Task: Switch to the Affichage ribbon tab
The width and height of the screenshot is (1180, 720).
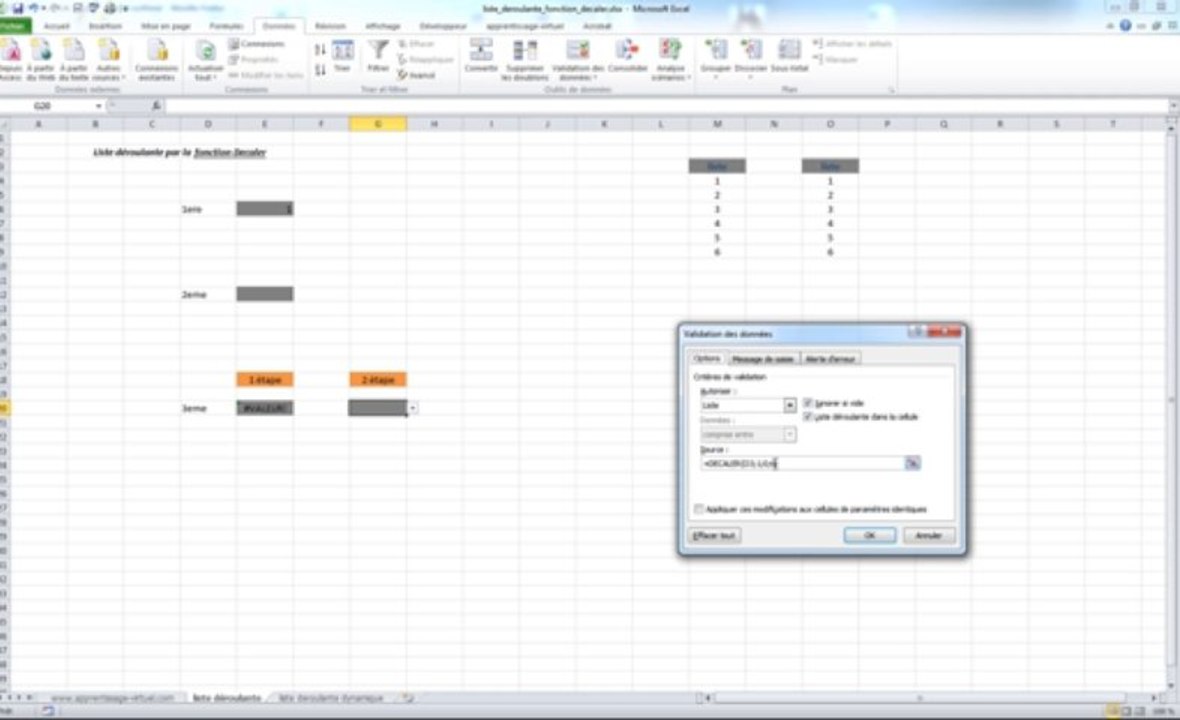Action: coord(382,26)
